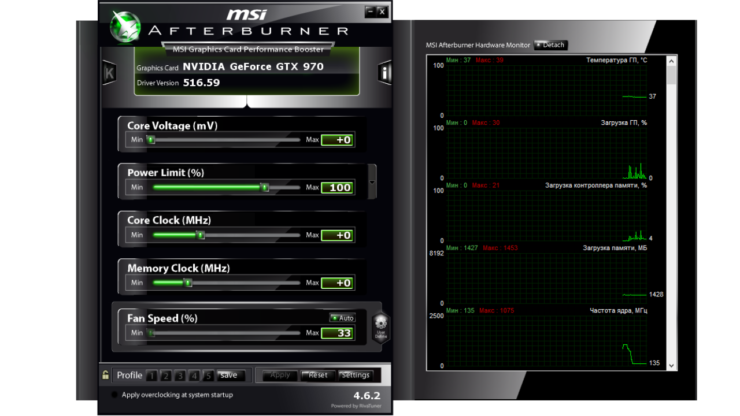
Task: Open the fan User Define gear icon
Action: [x=380, y=327]
